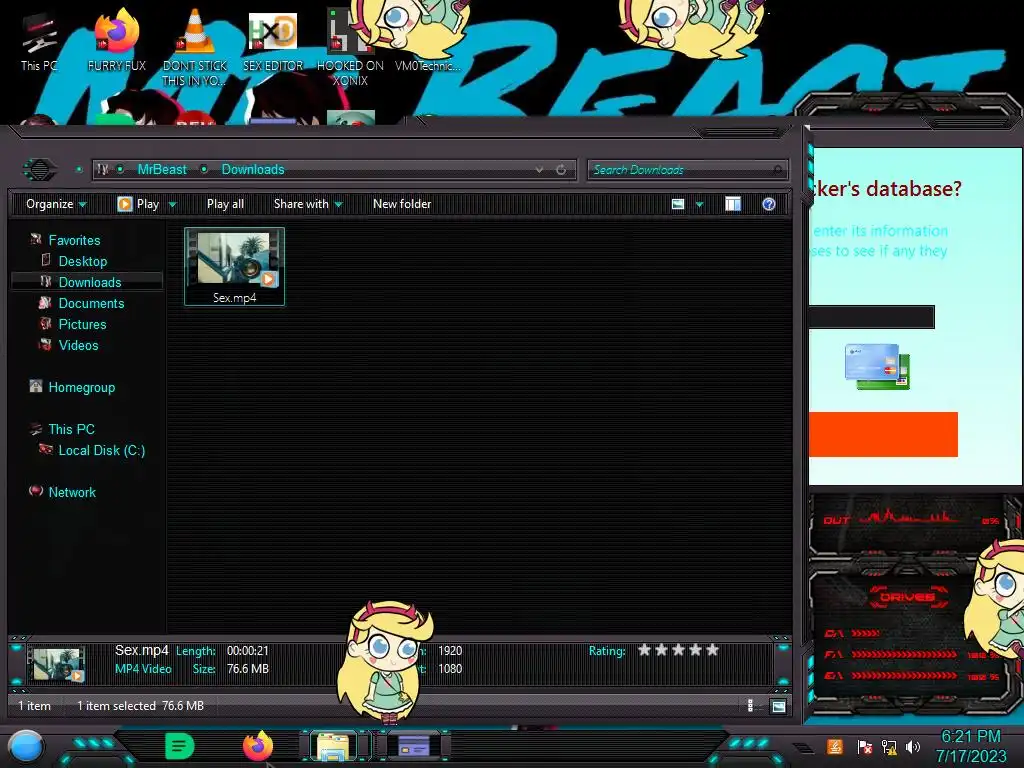Open the SEX EDITOR HxD desktop shortcut
The width and height of the screenshot is (1024, 768).
[x=273, y=42]
